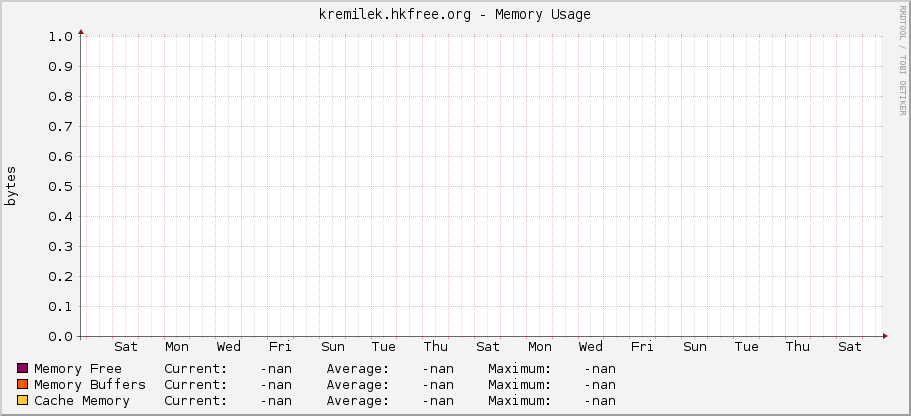This screenshot has height=416, width=911.
Task: Click the 0.8 value on the y-axis
Action: (60, 96)
